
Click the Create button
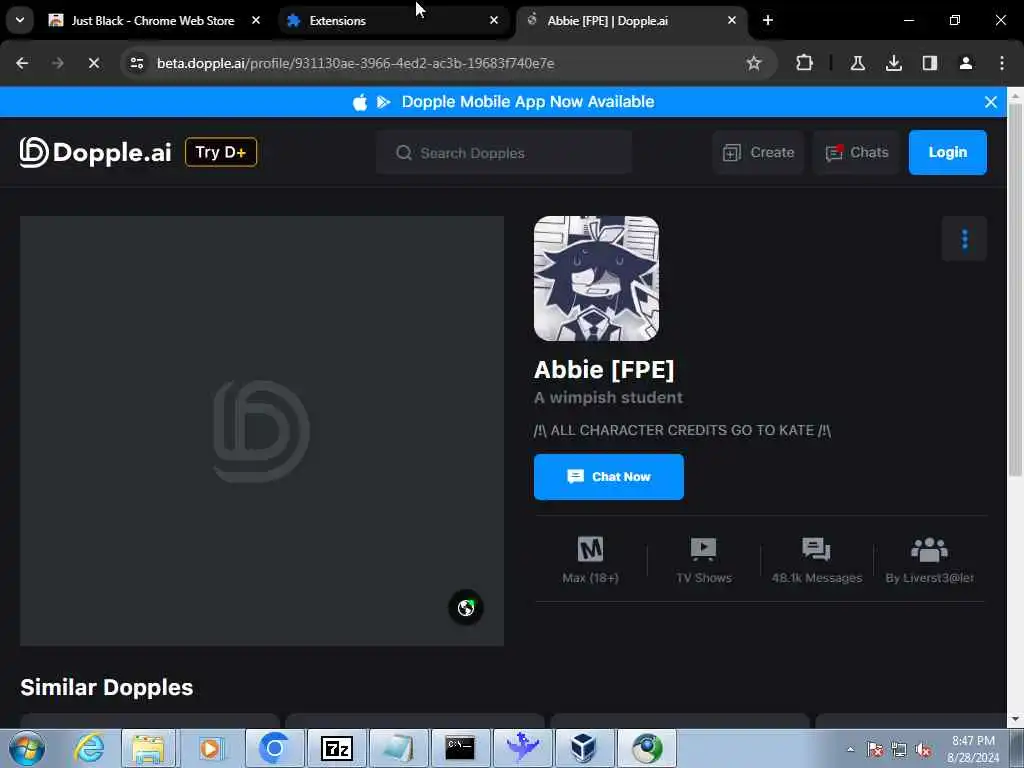(x=758, y=153)
